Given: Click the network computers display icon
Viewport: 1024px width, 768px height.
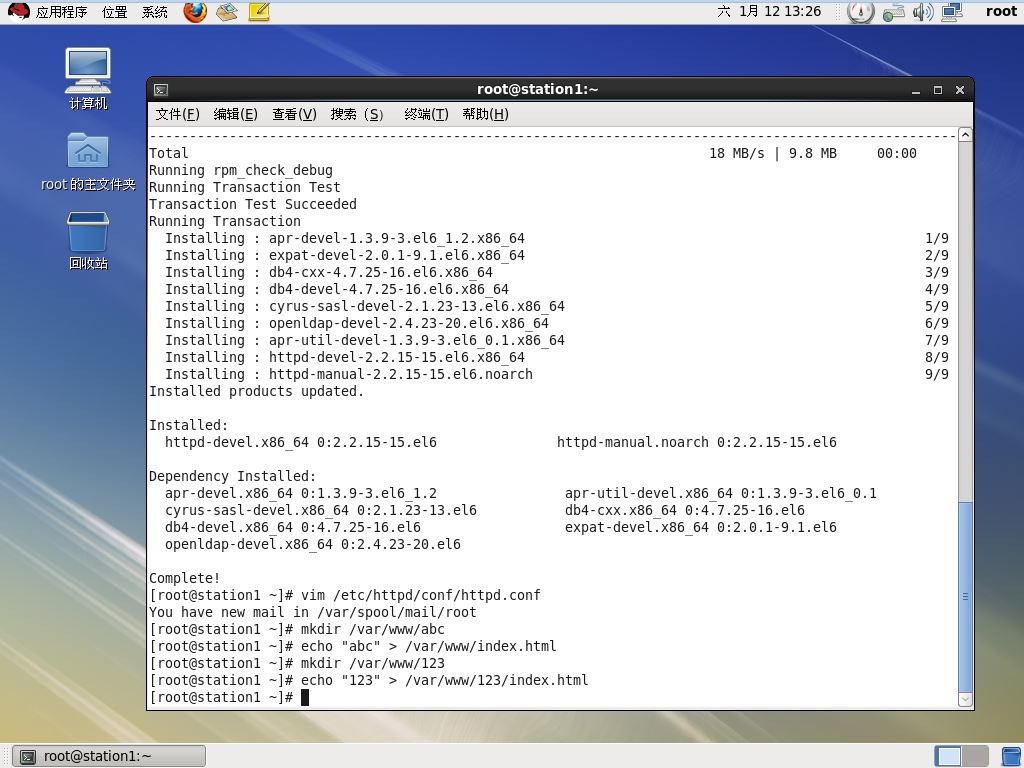Looking at the screenshot, I should click(x=952, y=12).
